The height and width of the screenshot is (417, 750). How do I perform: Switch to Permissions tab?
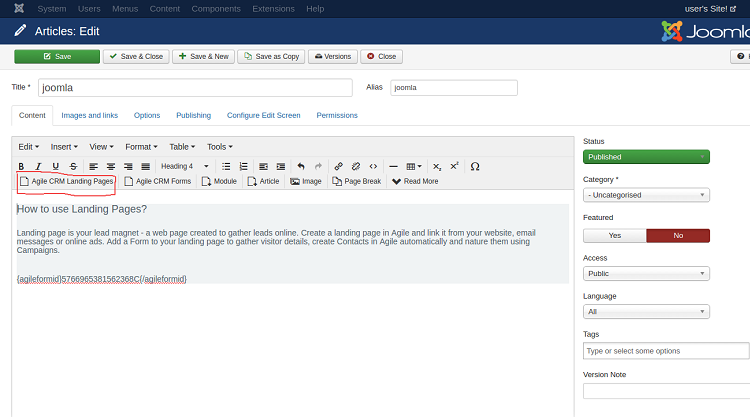tap(337, 115)
